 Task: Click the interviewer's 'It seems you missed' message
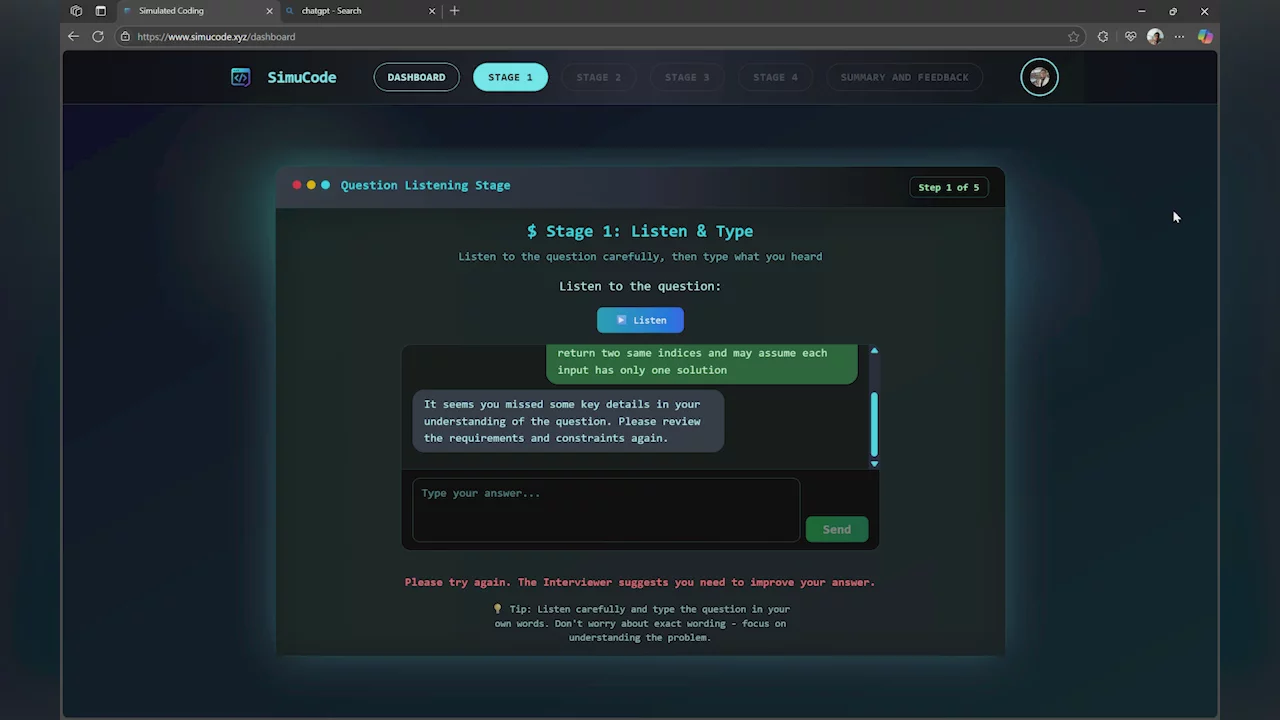tap(568, 421)
